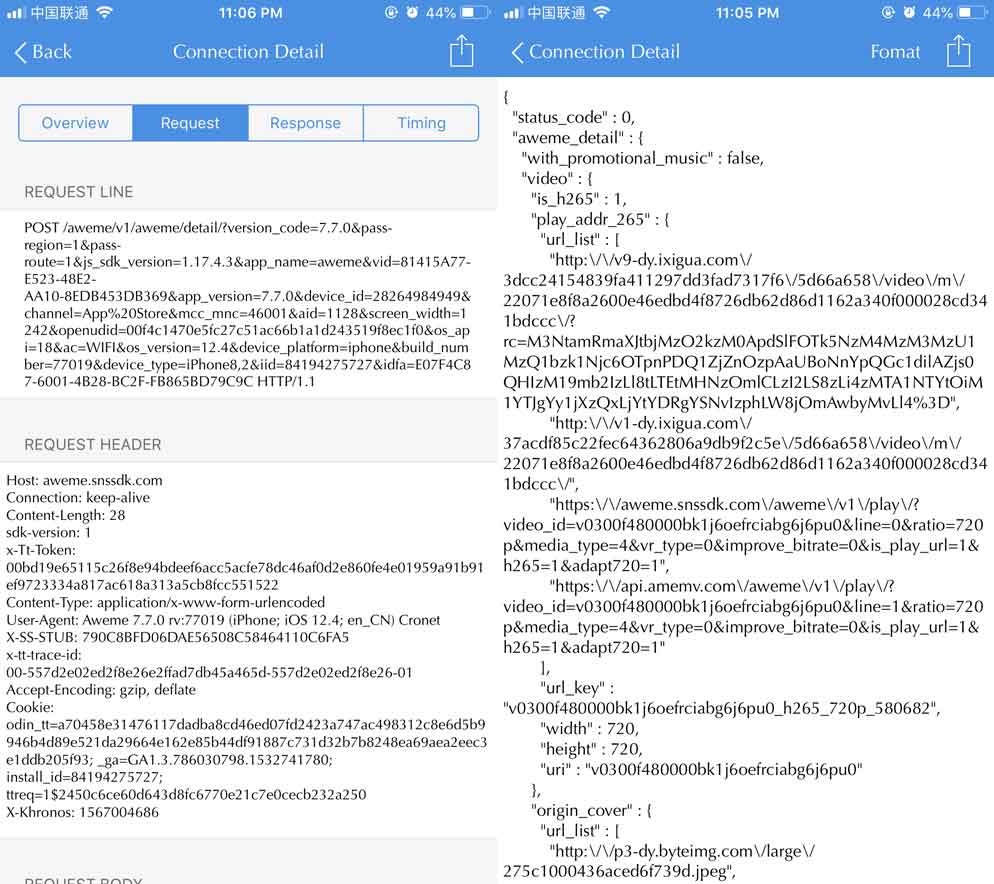The image size is (994, 884).
Task: Tap the centered Connection Detail title on the left screen
Action: click(248, 52)
